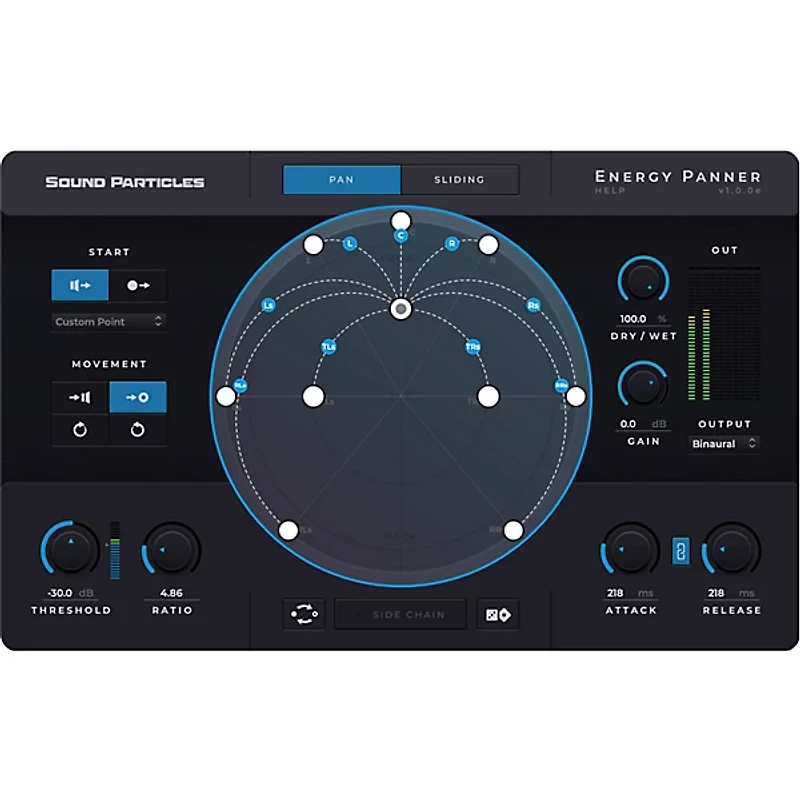800x800 pixels.
Task: Click the HELP link under Energy Panner
Action: (x=612, y=191)
